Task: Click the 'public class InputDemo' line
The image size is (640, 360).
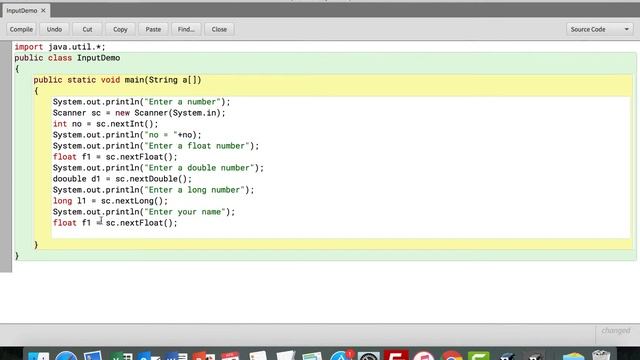Action: click(67, 58)
